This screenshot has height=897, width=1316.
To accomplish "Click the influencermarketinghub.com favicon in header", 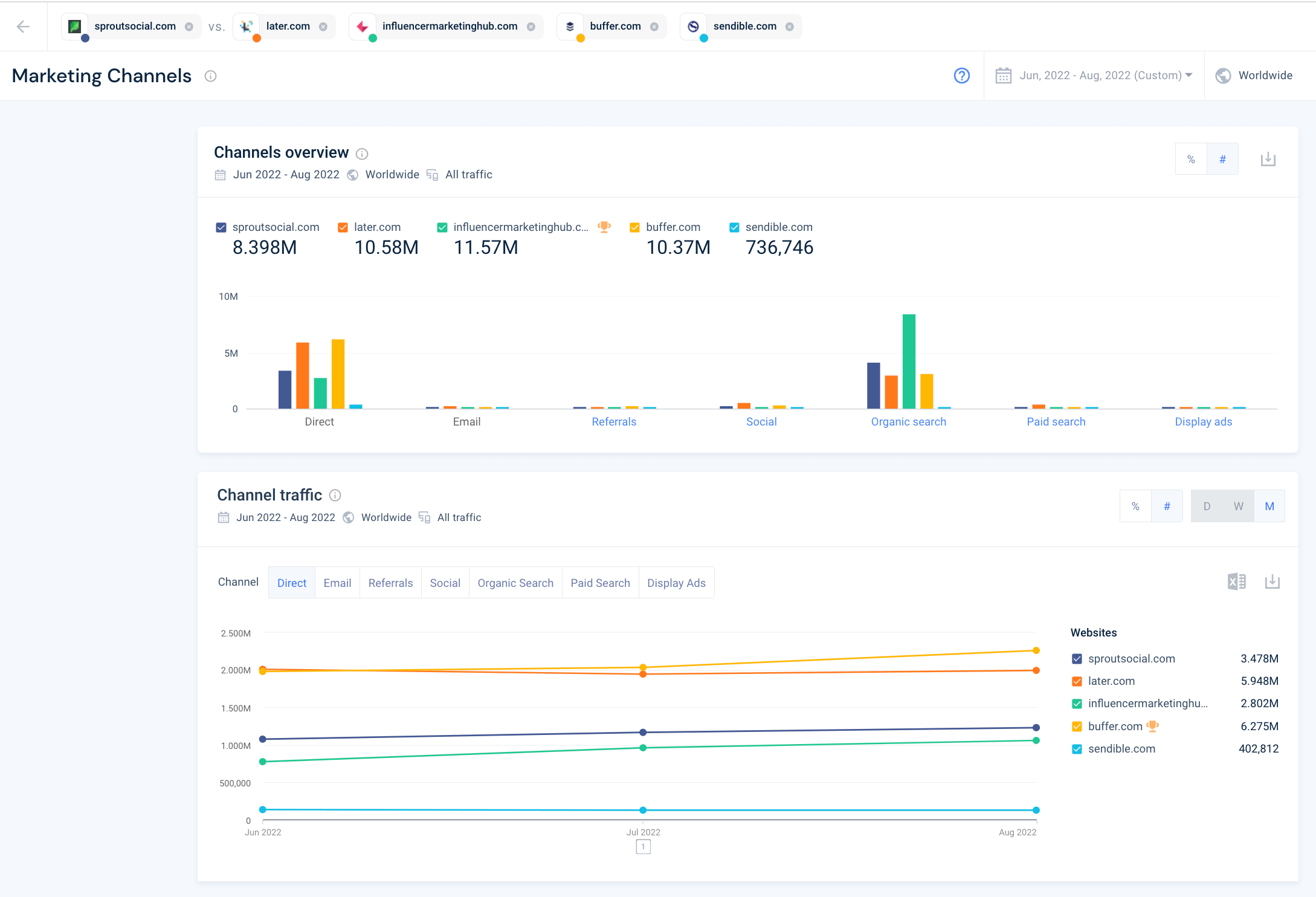I will click(x=363, y=27).
